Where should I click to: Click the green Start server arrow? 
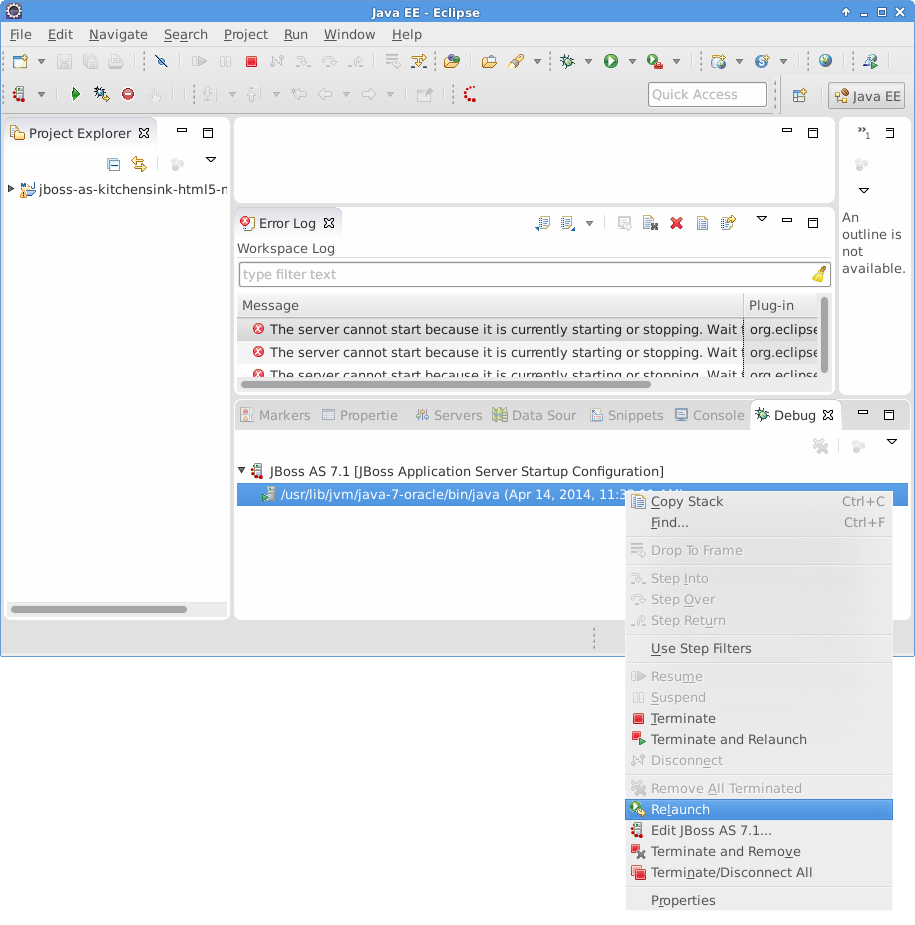click(75, 94)
